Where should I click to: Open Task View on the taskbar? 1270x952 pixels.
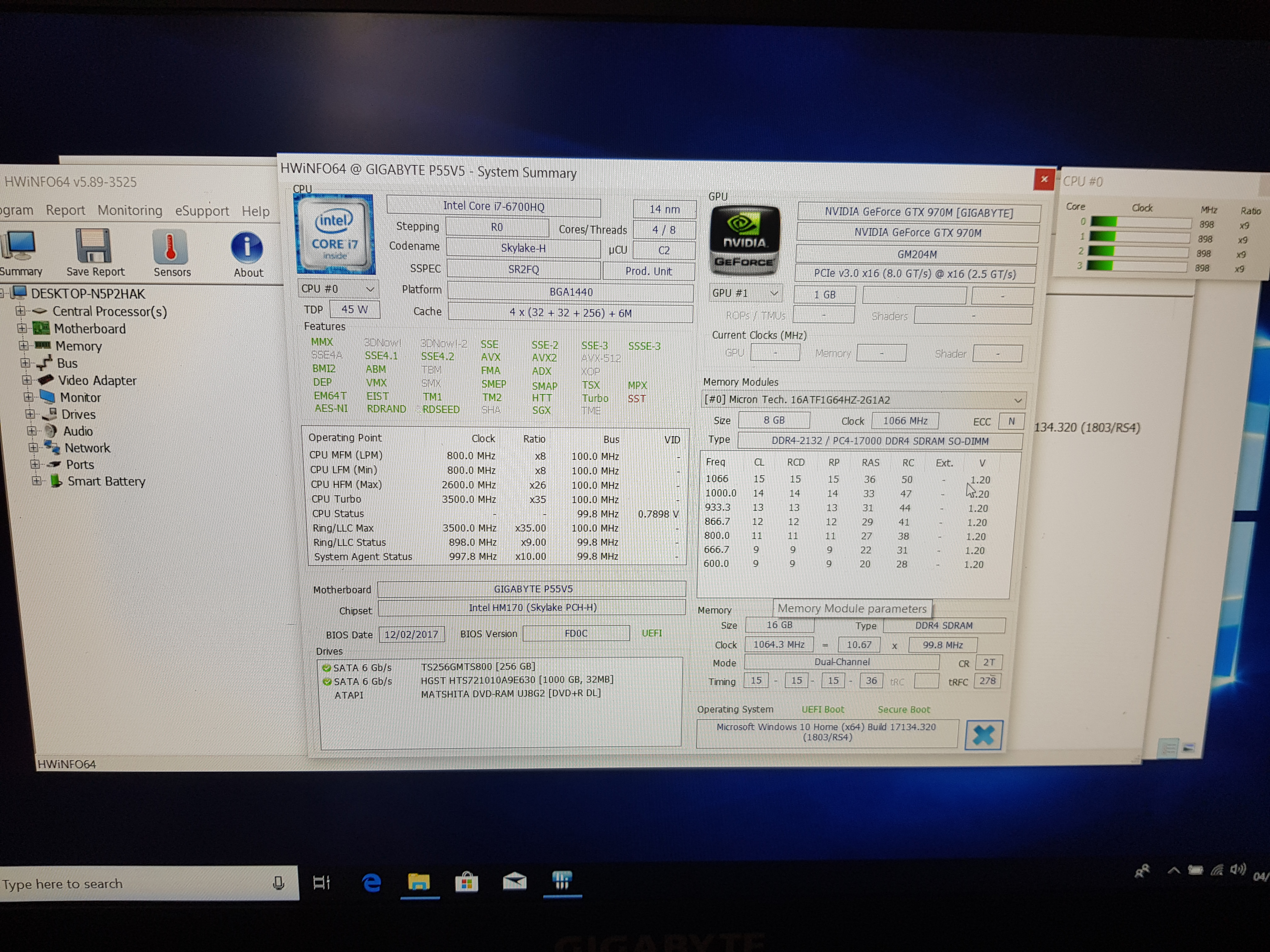[x=321, y=882]
